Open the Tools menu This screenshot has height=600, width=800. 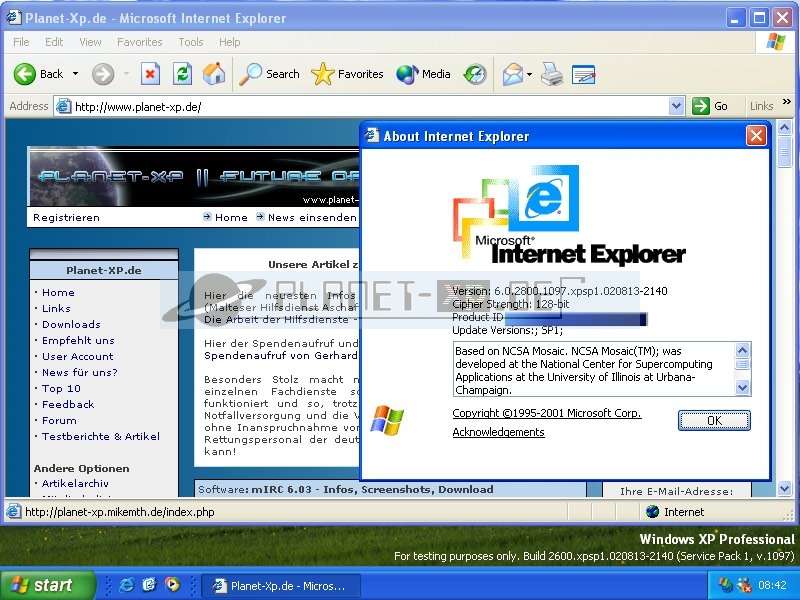pos(191,42)
